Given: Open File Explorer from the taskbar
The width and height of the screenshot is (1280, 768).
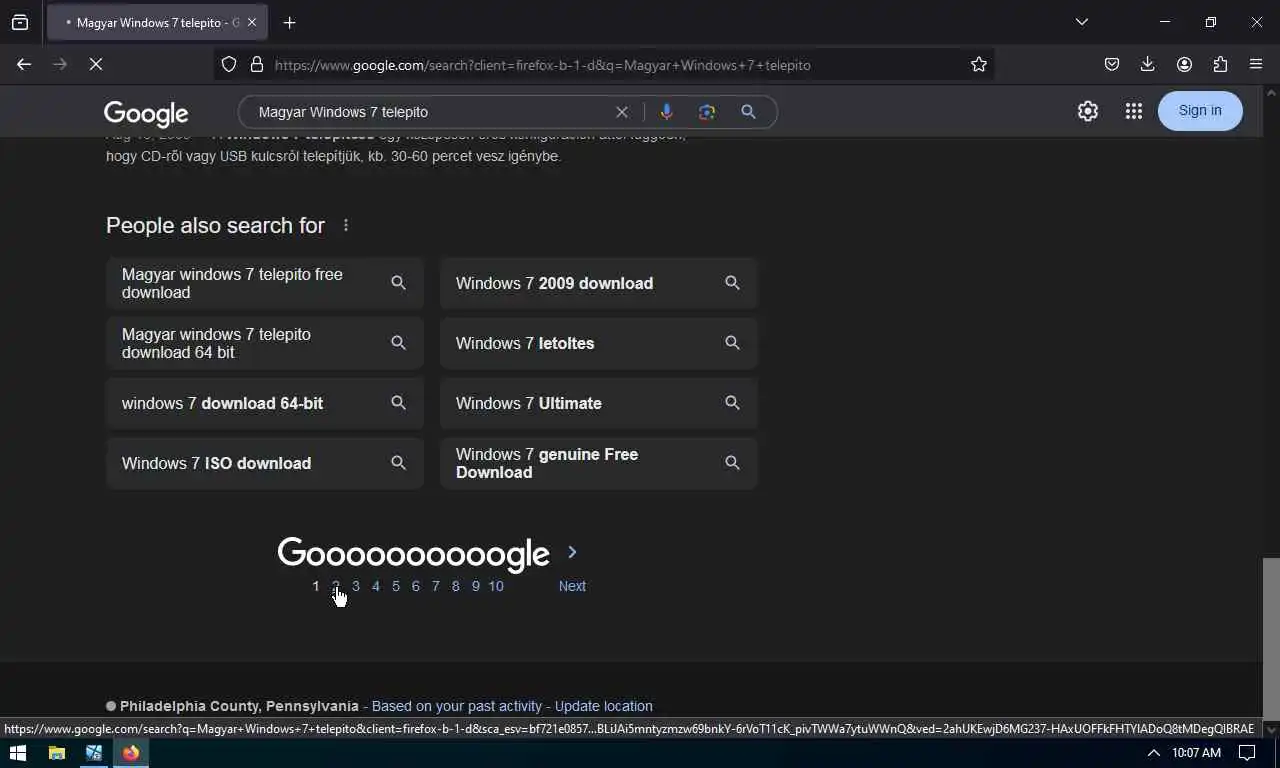Looking at the screenshot, I should (57, 753).
